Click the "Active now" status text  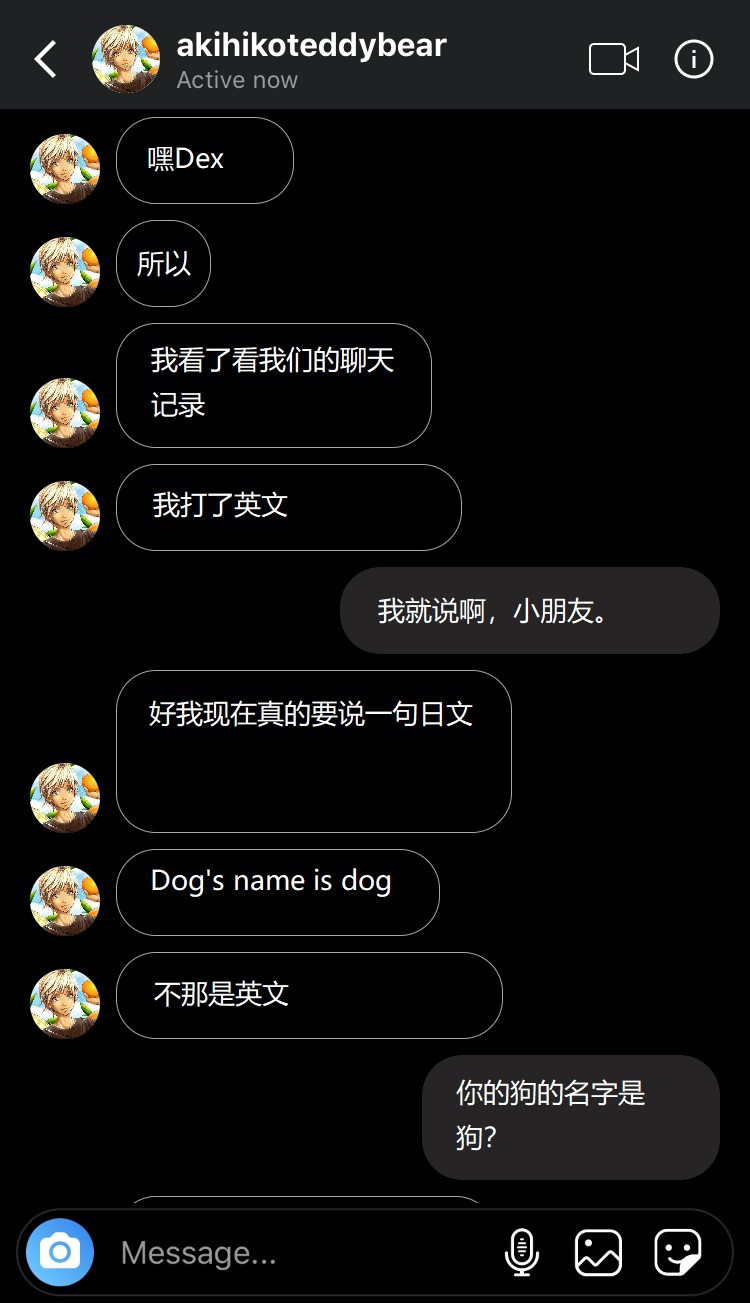pos(237,80)
